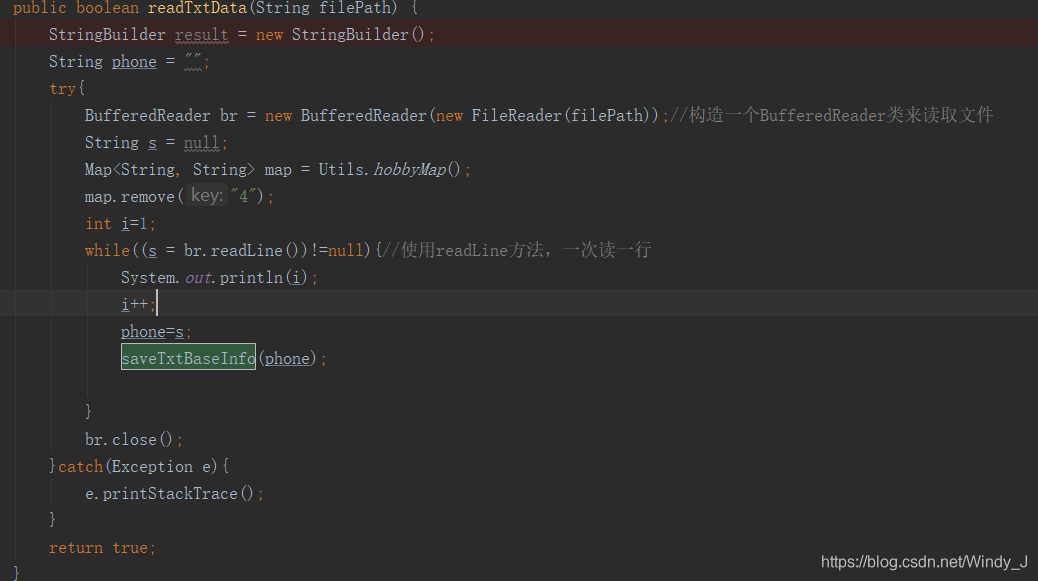Click Exception type in catch clause
Viewport: 1038px width, 581px height.
point(152,467)
